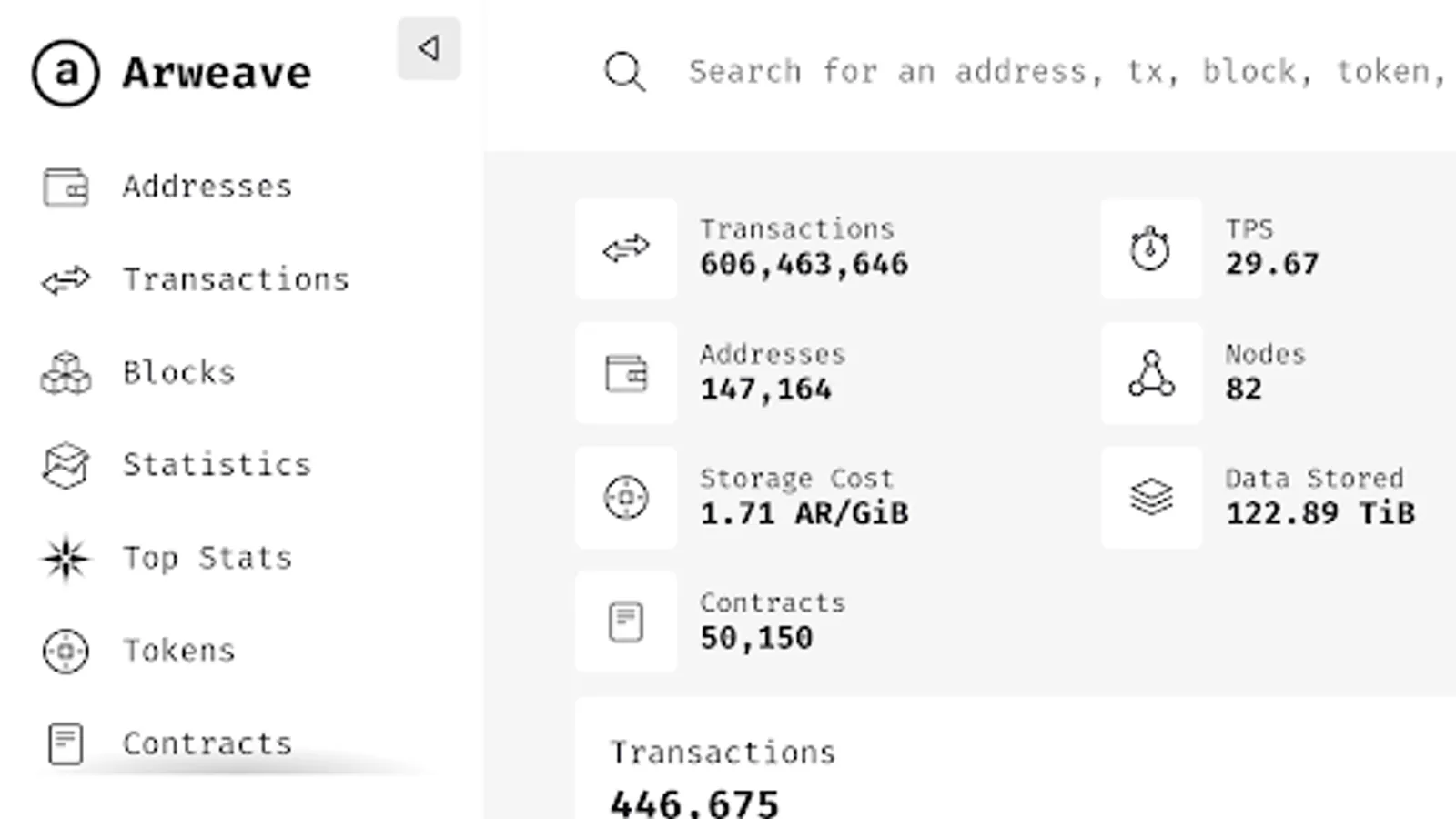Viewport: 1456px width, 819px height.
Task: Open the Tokens sidebar entry
Action: click(x=178, y=651)
